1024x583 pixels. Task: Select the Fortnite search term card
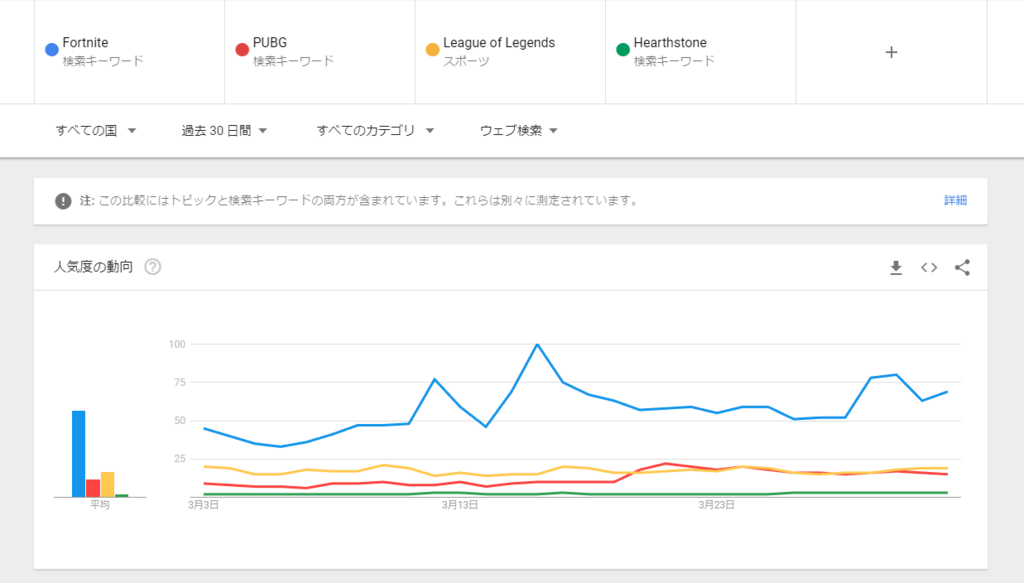129,52
